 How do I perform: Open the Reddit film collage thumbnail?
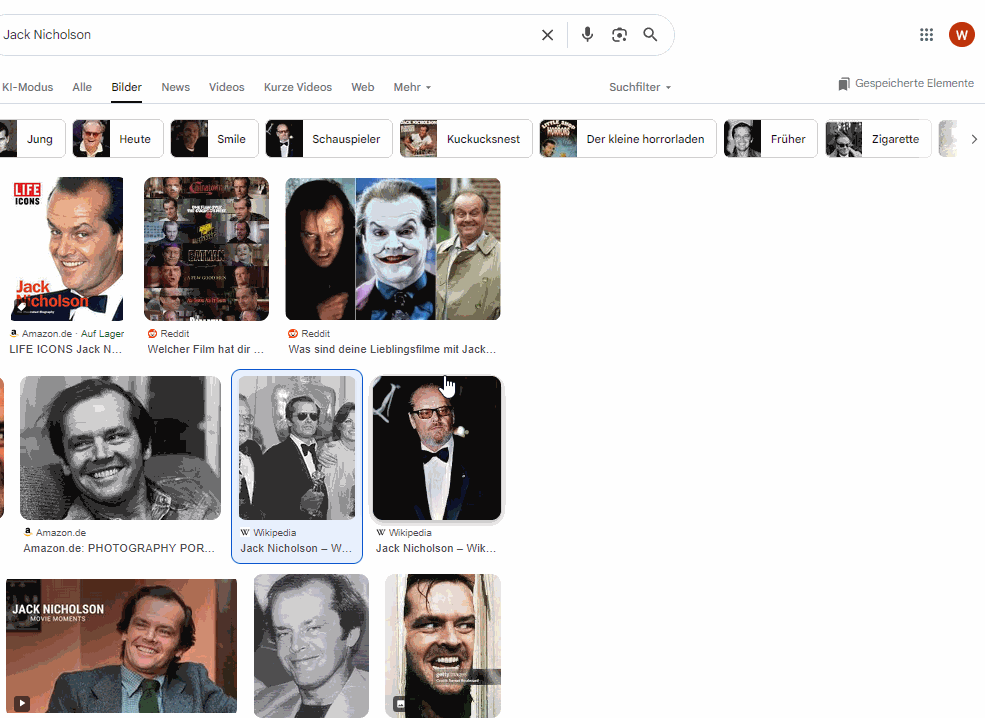pyautogui.click(x=206, y=249)
